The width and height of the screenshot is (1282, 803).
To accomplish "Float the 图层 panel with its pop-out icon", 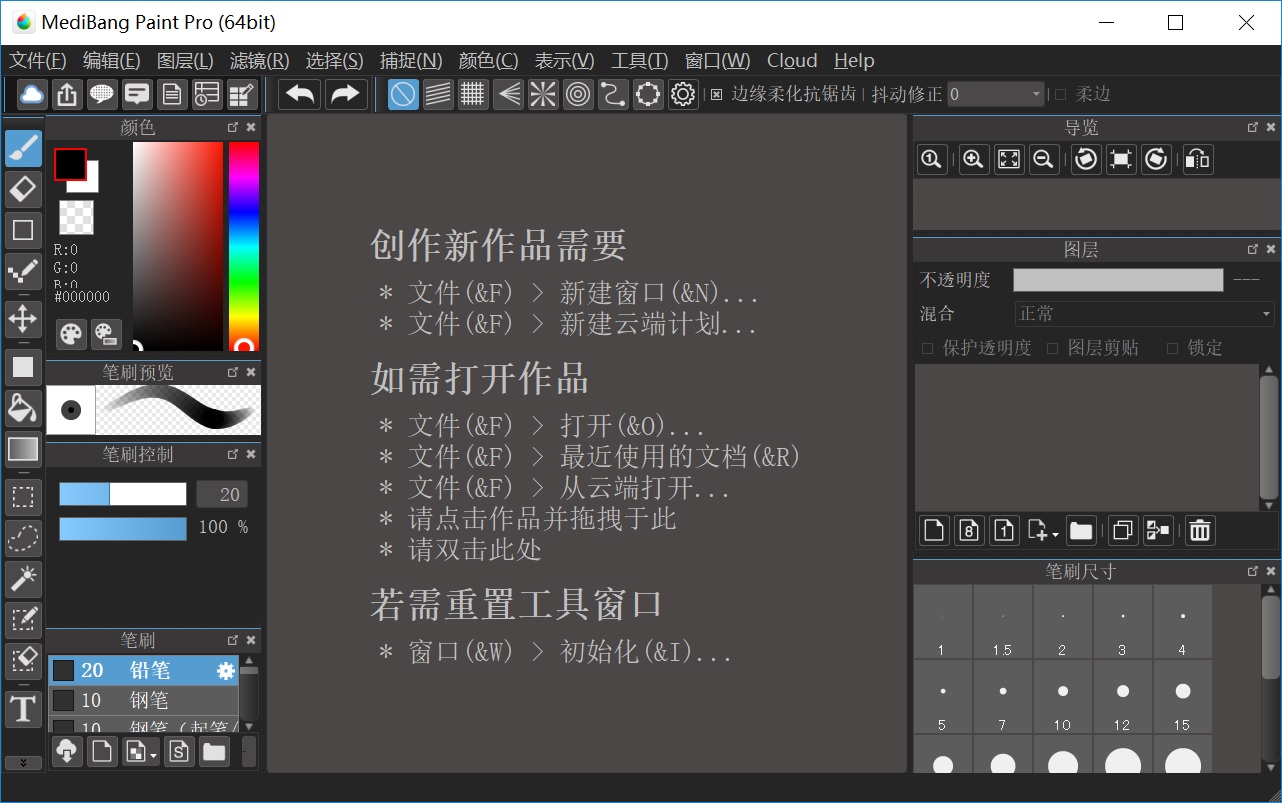I will [x=1253, y=249].
